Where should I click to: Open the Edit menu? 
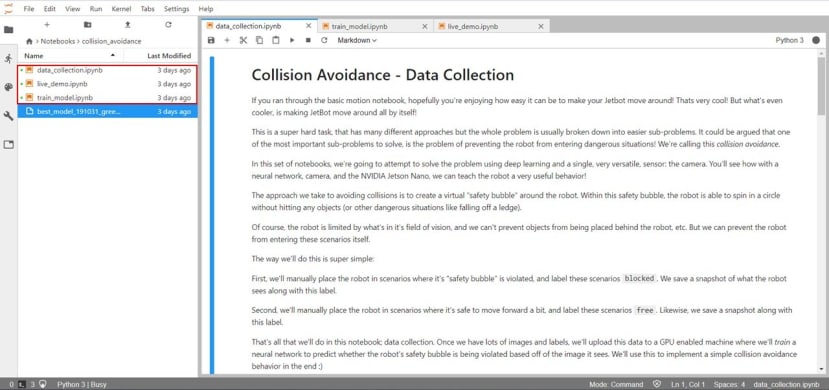click(50, 9)
